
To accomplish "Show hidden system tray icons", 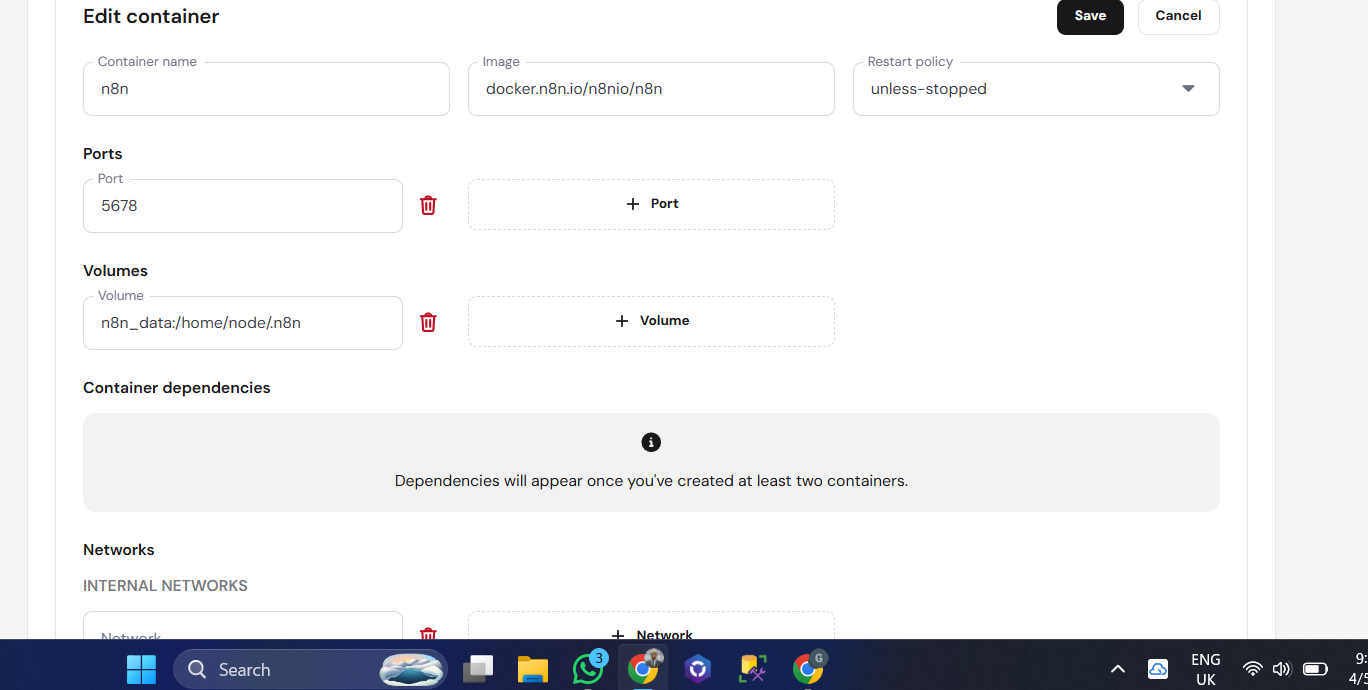I will click(1118, 669).
